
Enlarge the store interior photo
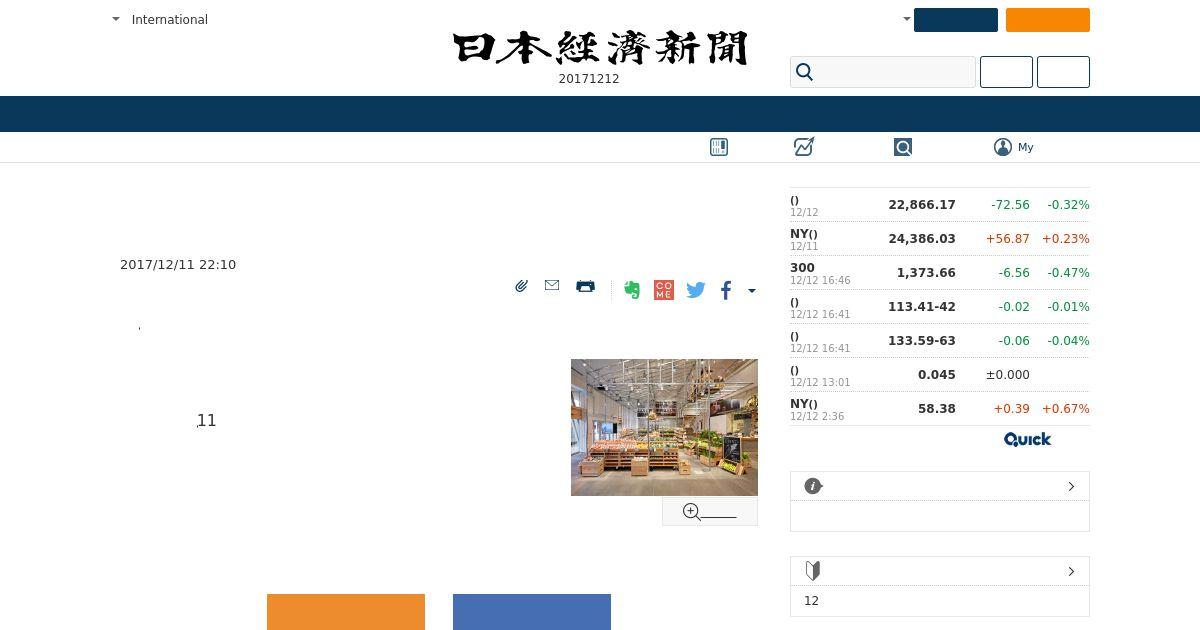click(664, 427)
